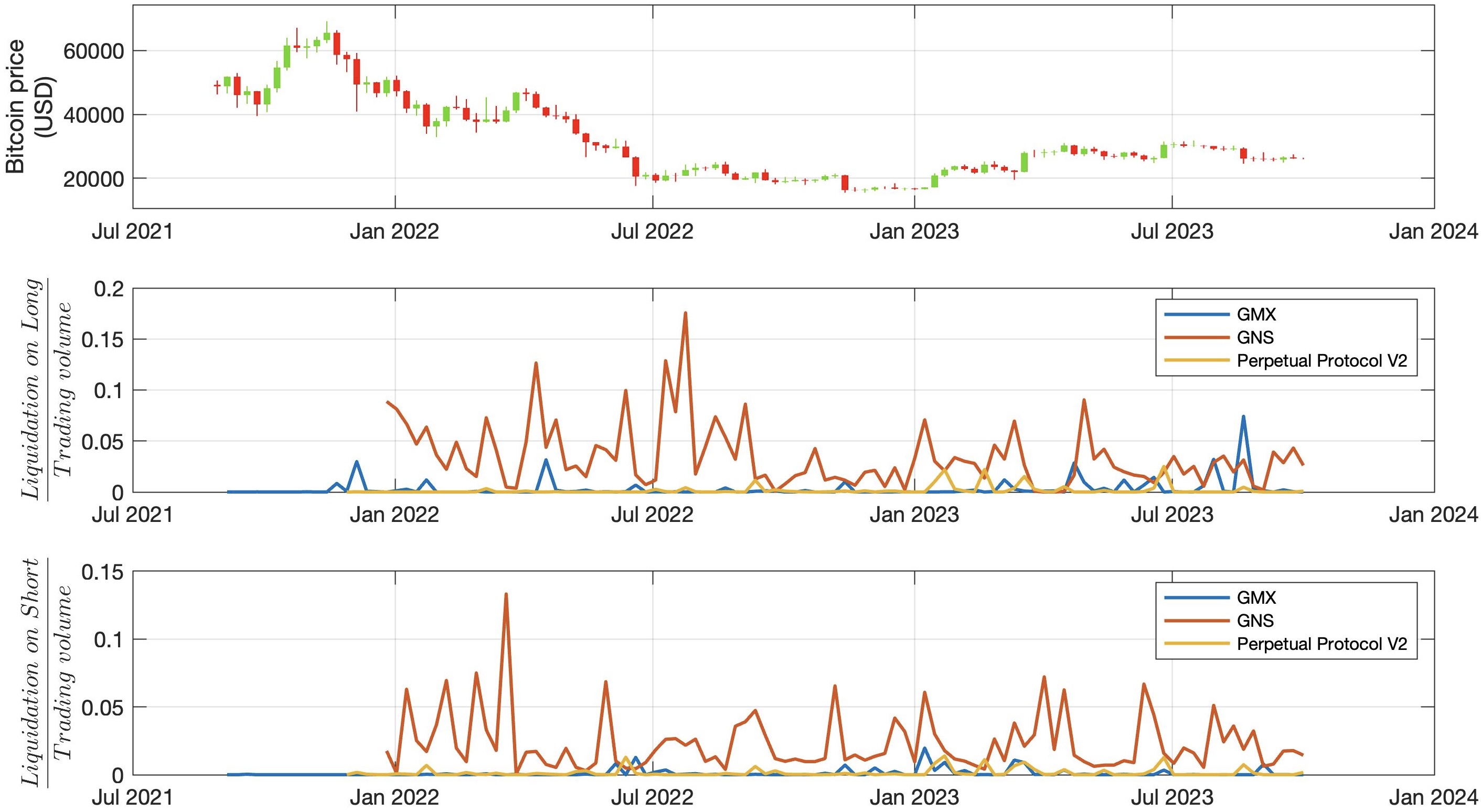This screenshot has width=1481, height=812.
Task: Click the Jul 2022 tick label under the long liquidation chart
Action: tap(652, 515)
